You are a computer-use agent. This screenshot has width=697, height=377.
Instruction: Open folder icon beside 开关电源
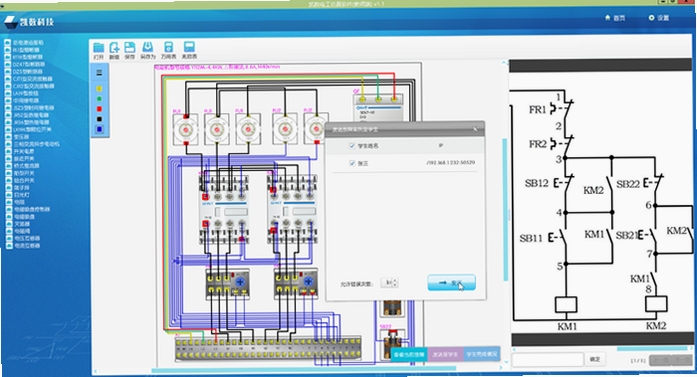[x=8, y=151]
